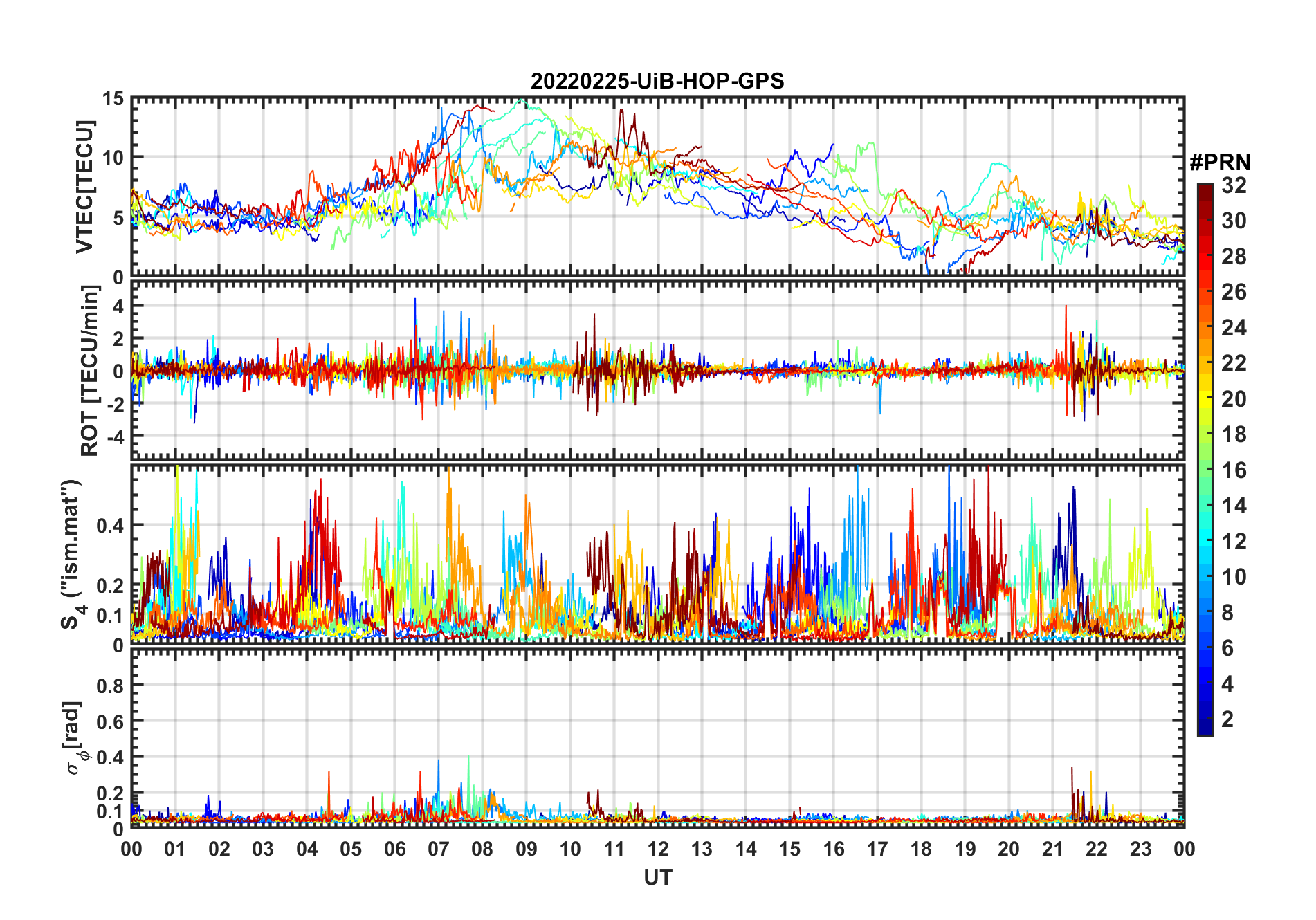1316x920 pixels.
Task: Select the 05 hour tick label
Action: 351,849
